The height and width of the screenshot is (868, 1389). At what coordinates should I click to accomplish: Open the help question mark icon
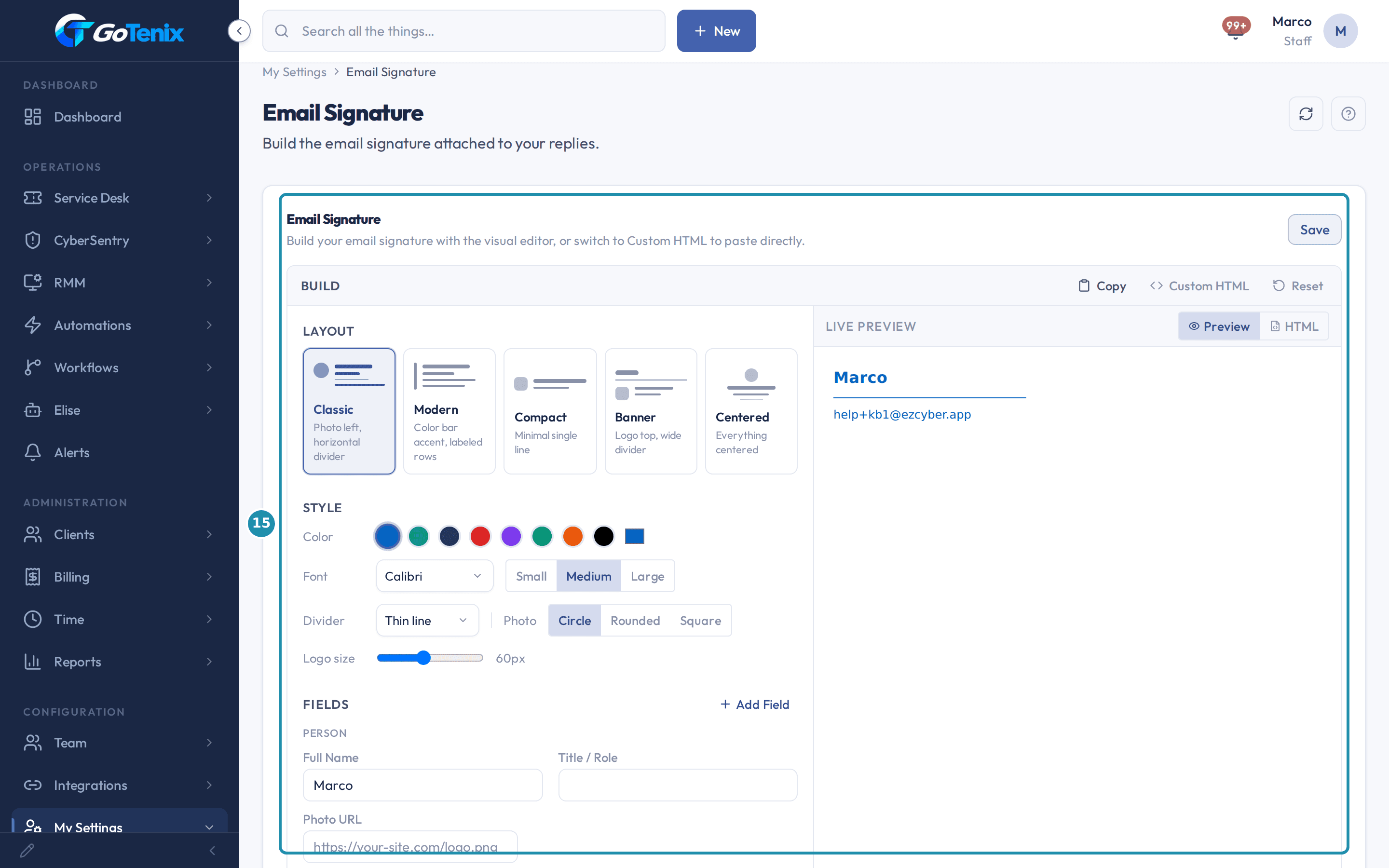pyautogui.click(x=1348, y=114)
